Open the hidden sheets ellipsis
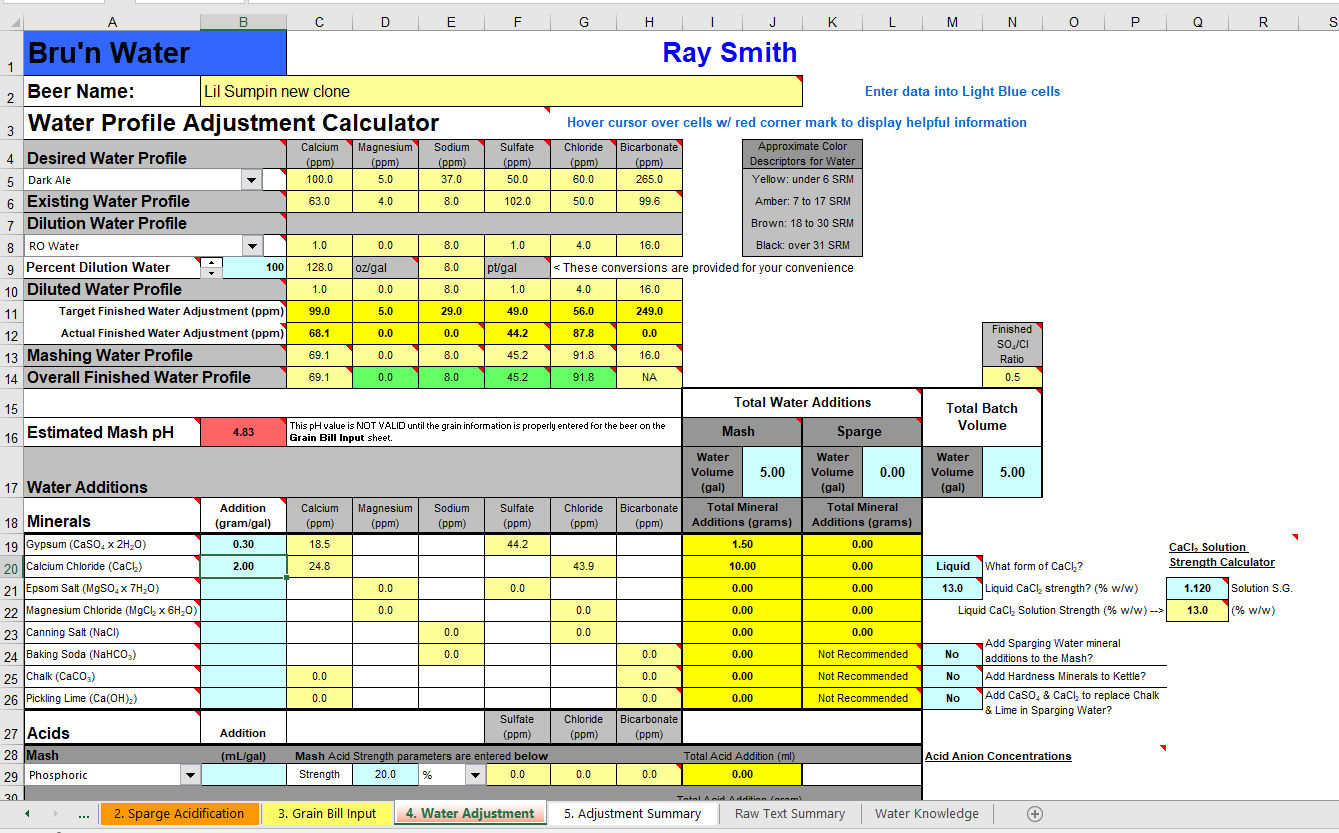The height and width of the screenshot is (833, 1339). pos(83,814)
